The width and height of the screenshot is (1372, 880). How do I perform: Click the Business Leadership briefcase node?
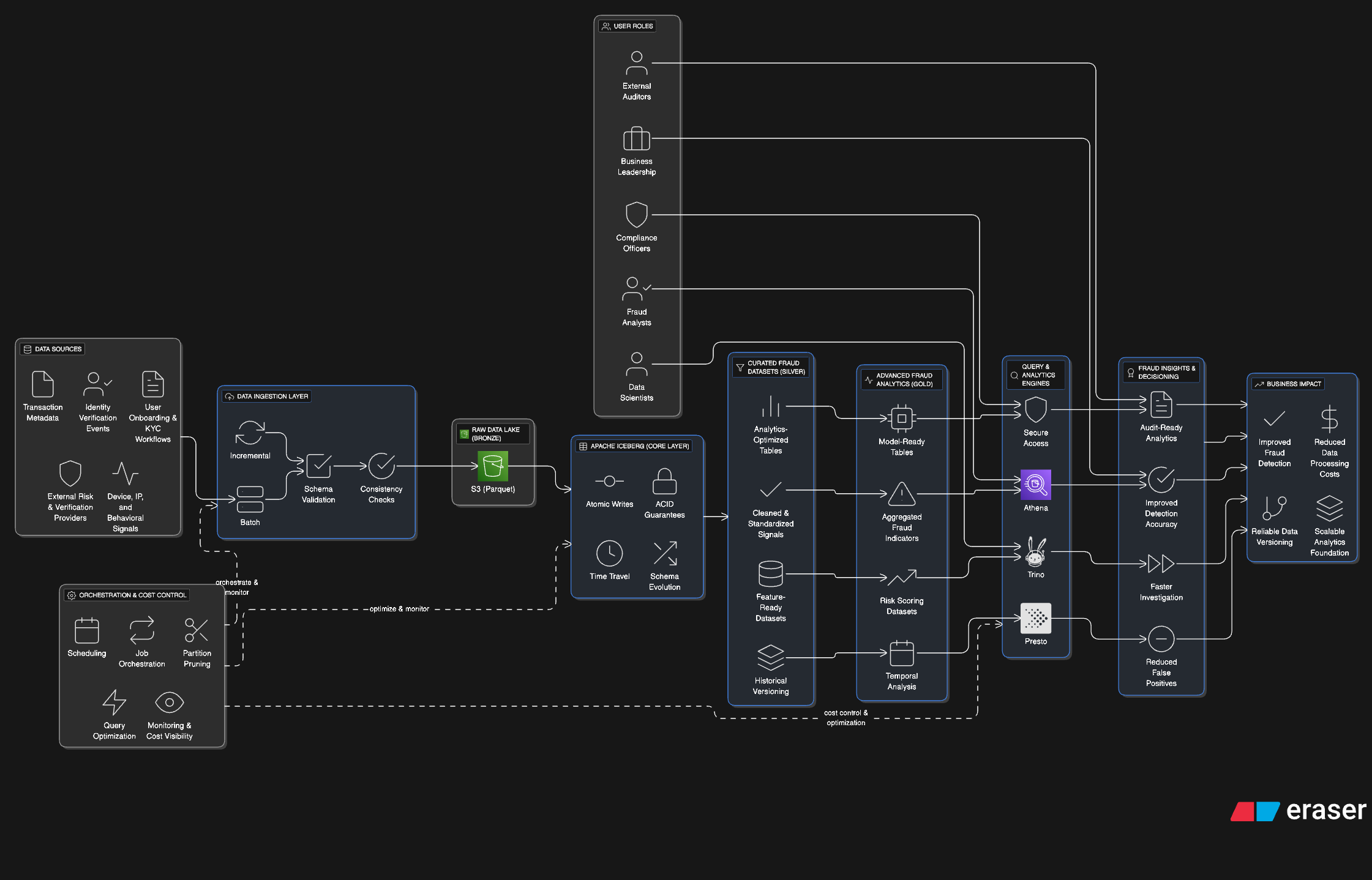click(x=637, y=138)
